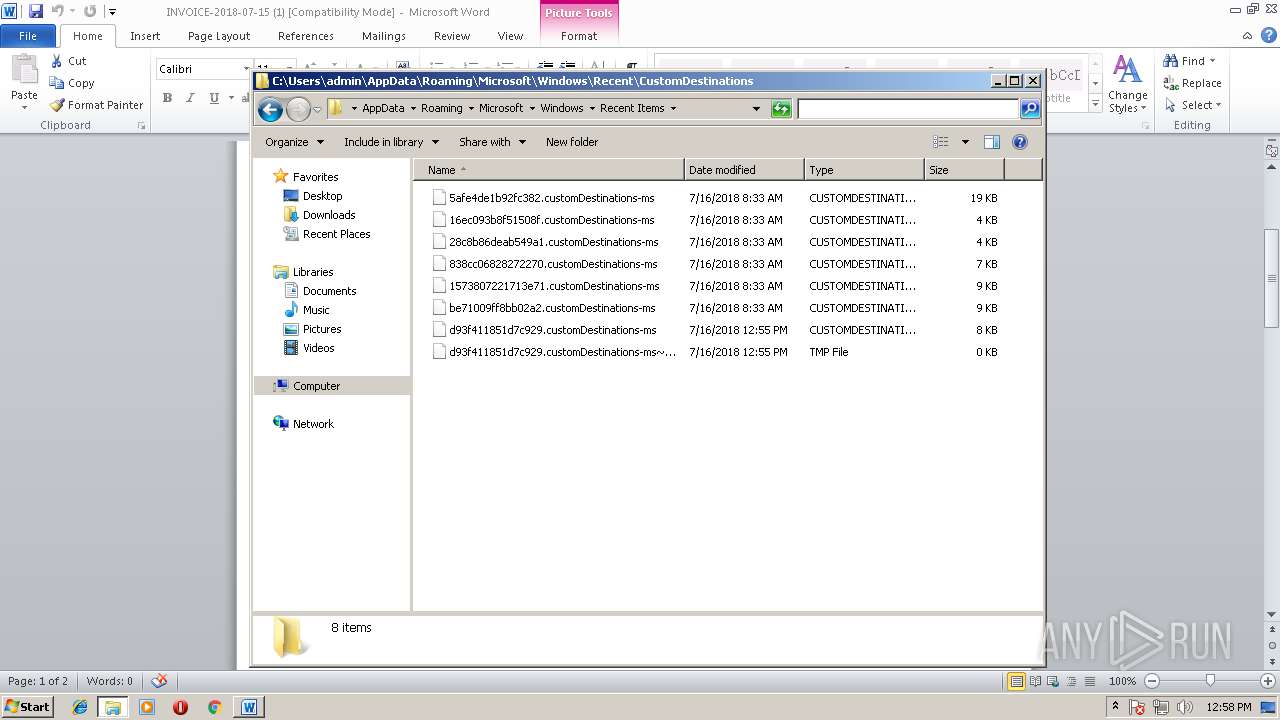Click the proofing errors icon in Word status bar

pyautogui.click(x=158, y=681)
